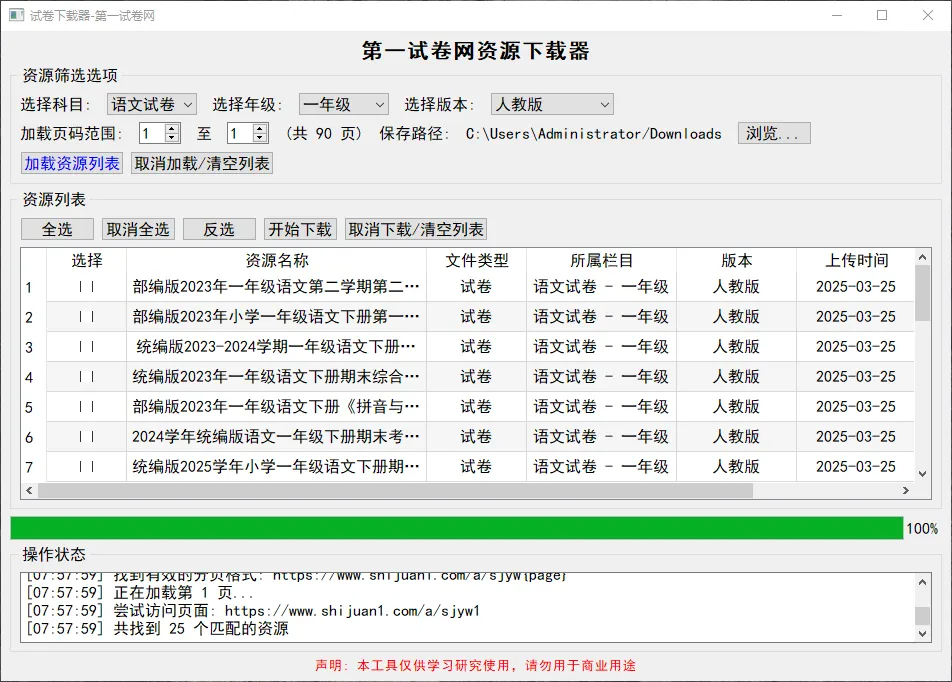
Task: Select resource 统编版2023-2024学期一年级语文下册…
Action: point(277,347)
